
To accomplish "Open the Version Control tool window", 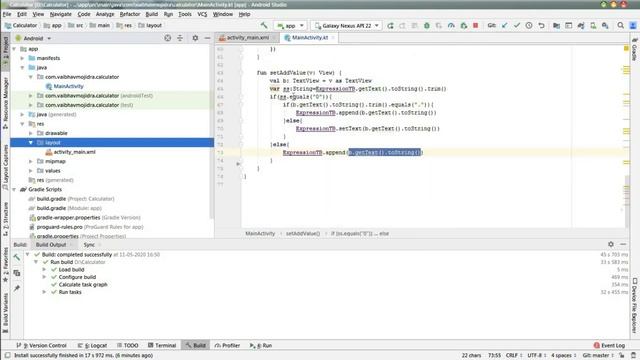I will [x=41, y=345].
